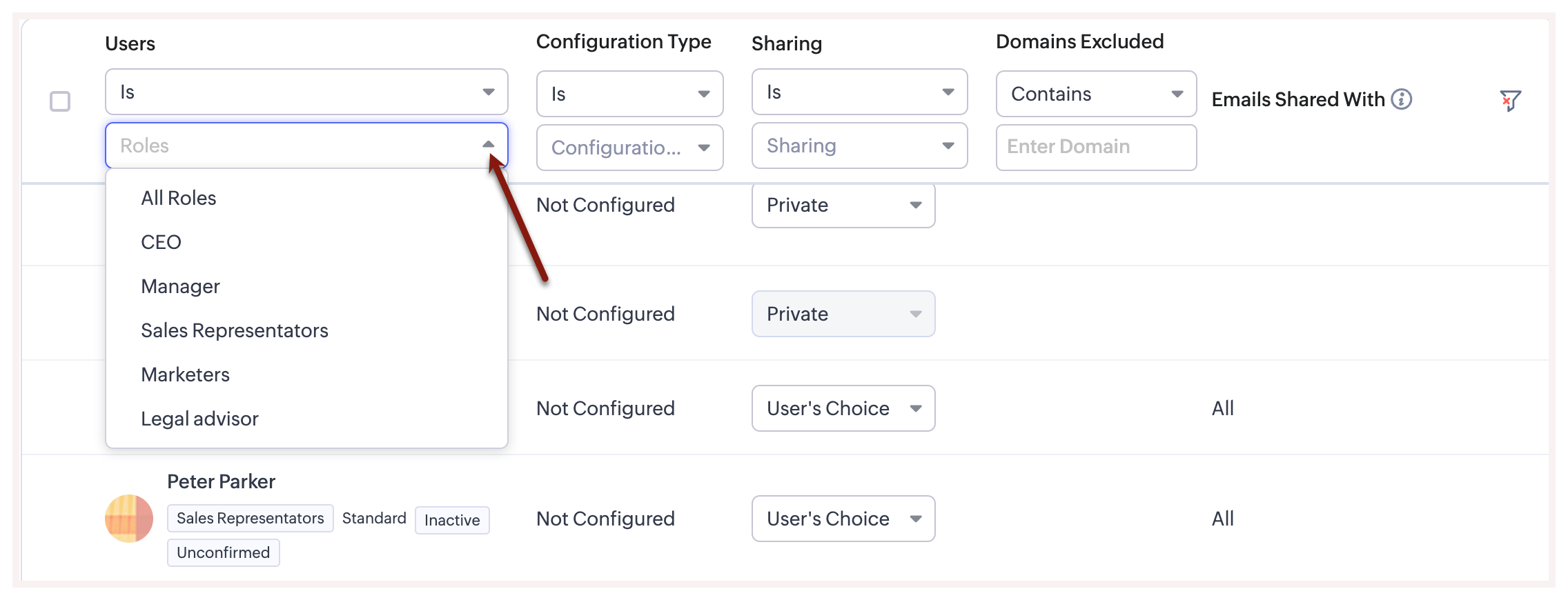Image resolution: width=1568 pixels, height=600 pixels.
Task: Open the Users 'Is' condition dropdown
Action: (x=306, y=92)
